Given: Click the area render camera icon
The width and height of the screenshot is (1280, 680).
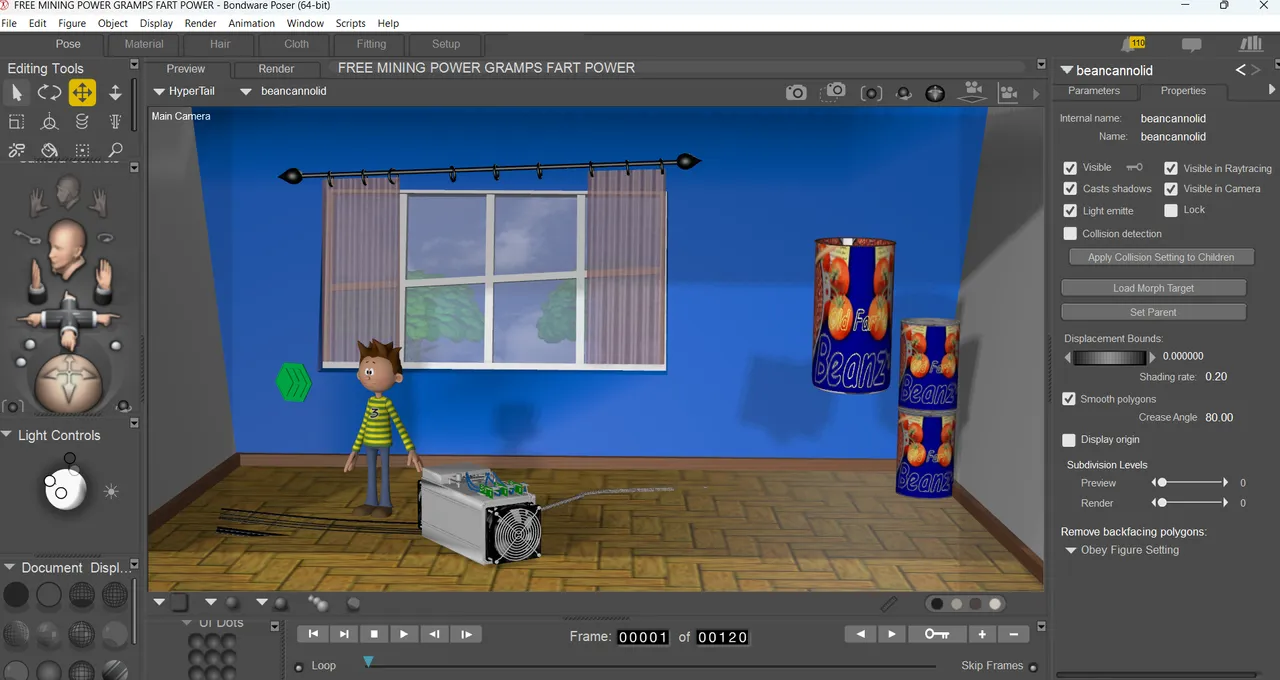Looking at the screenshot, I should coord(833,91).
